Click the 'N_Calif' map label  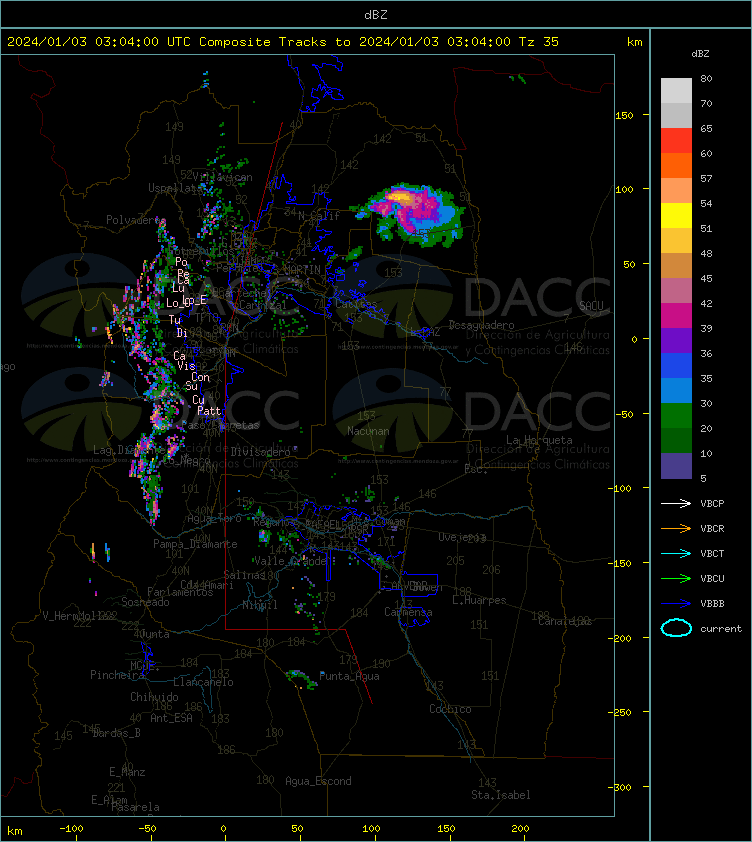(x=319, y=216)
